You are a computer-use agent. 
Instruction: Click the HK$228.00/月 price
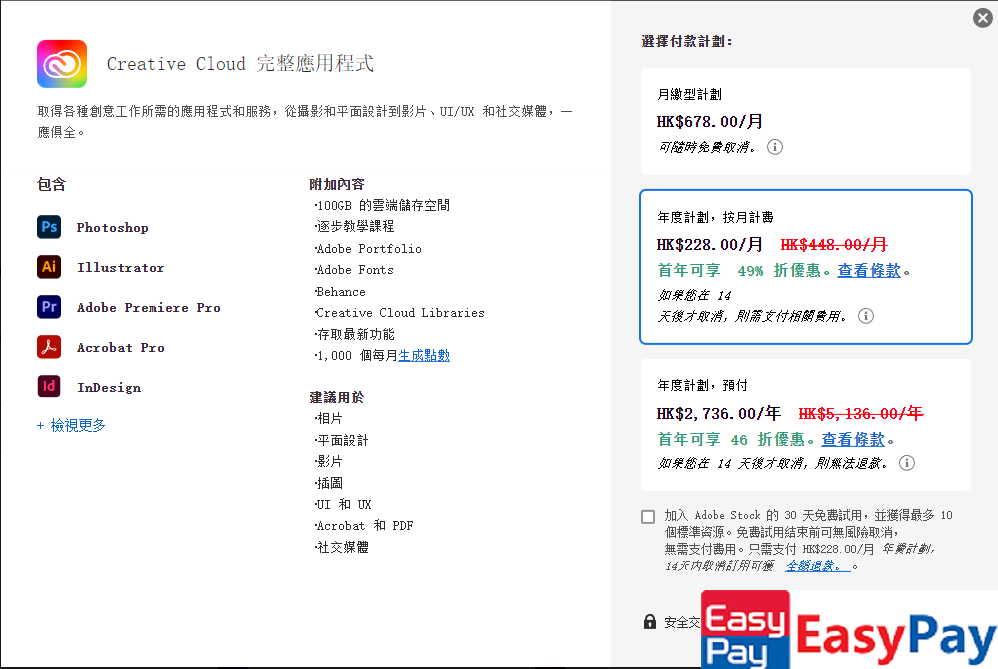click(x=710, y=244)
